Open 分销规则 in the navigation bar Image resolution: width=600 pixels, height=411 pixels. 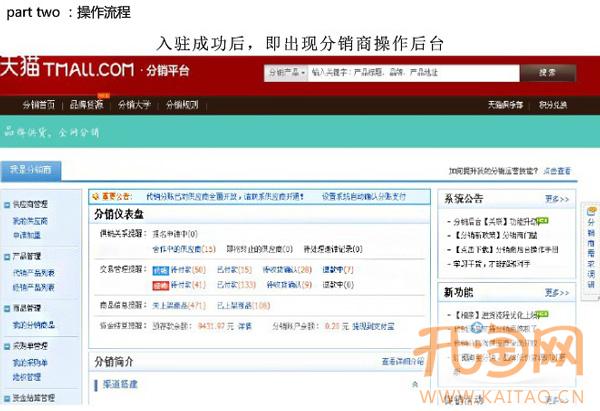coord(182,104)
